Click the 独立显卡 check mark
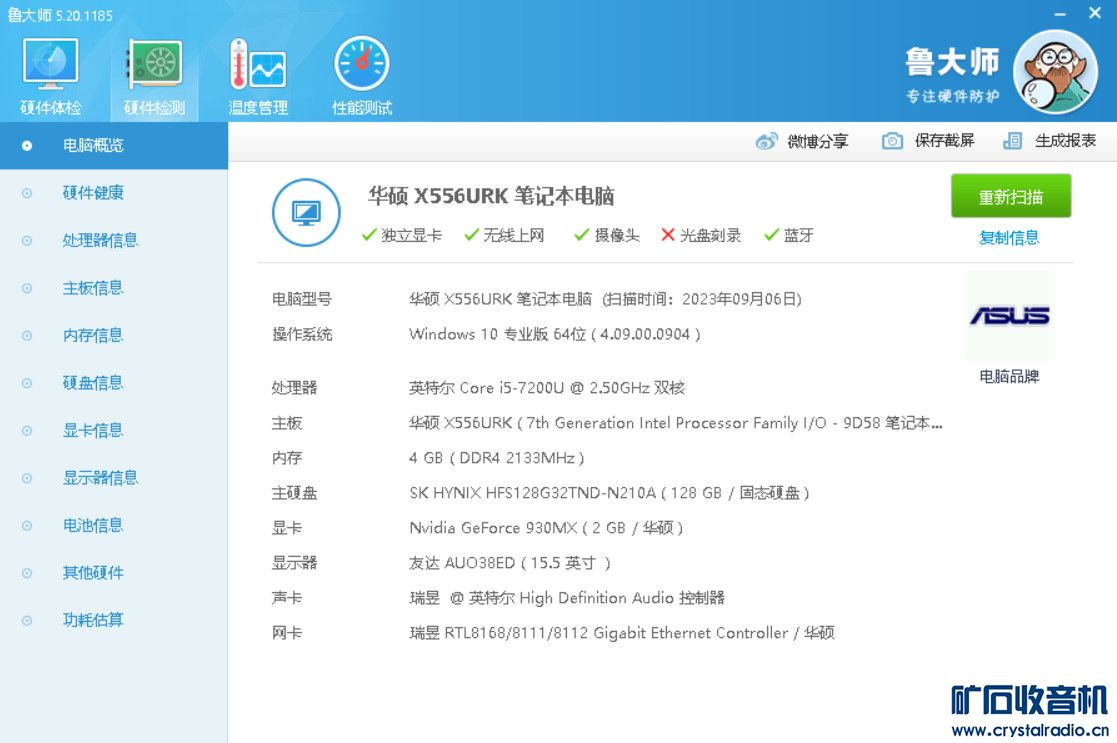The width and height of the screenshot is (1117, 743). [x=368, y=235]
